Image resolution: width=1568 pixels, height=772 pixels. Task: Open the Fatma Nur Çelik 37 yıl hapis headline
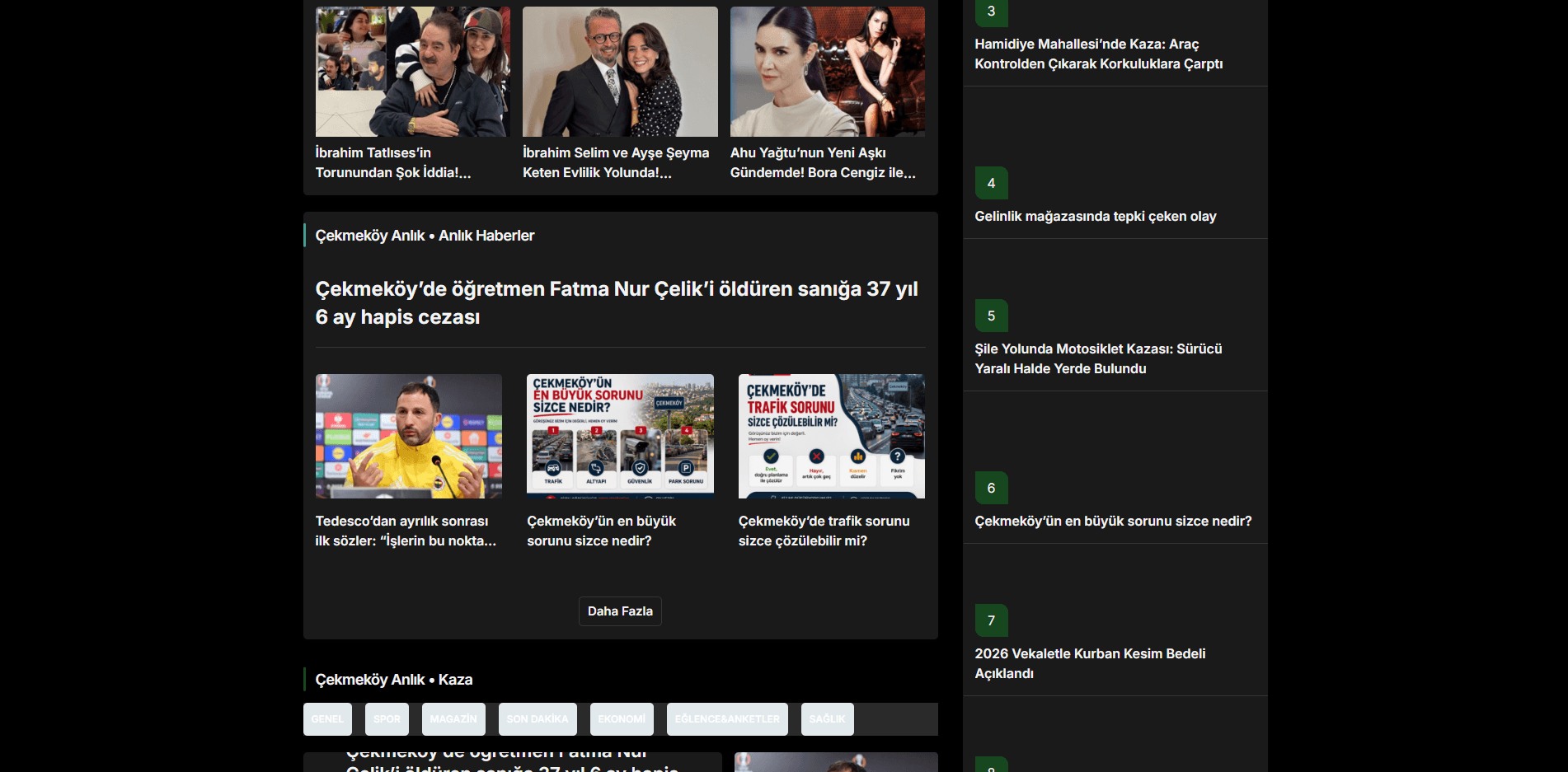(617, 303)
